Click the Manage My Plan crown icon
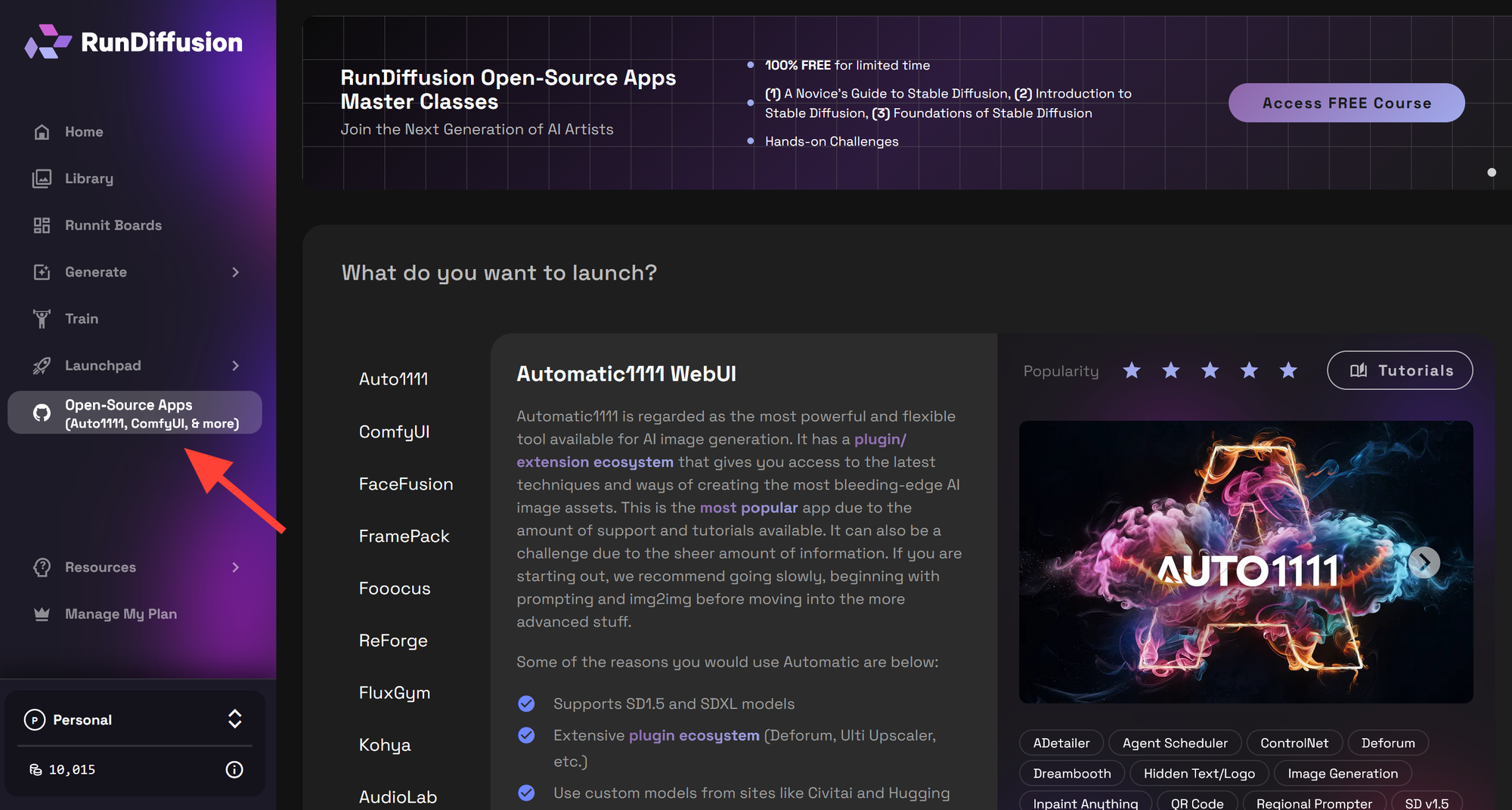1512x810 pixels. tap(42, 614)
